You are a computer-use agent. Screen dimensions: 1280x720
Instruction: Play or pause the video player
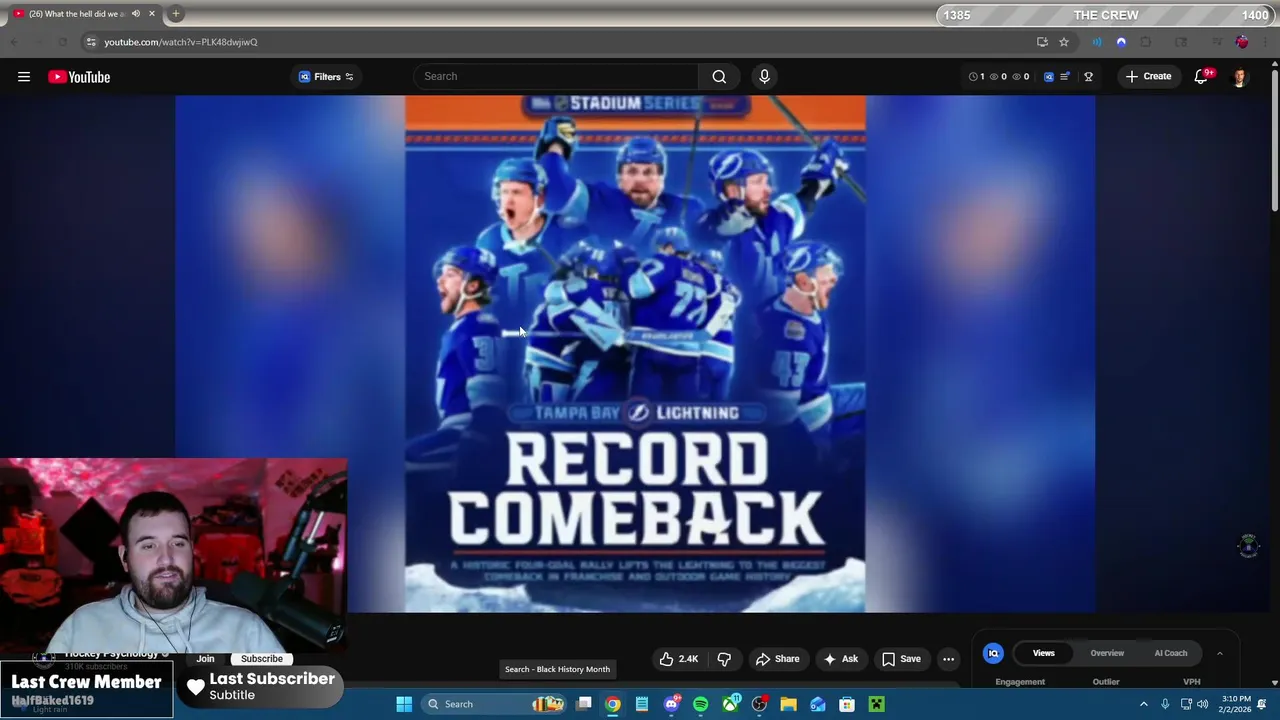(635, 353)
